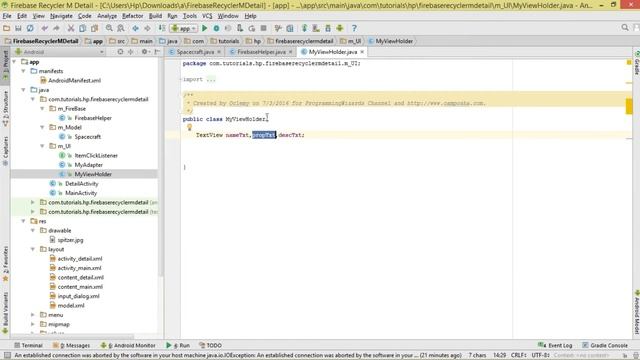Select content_detail.xml layout file
The image size is (640, 360).
click(x=76, y=278)
